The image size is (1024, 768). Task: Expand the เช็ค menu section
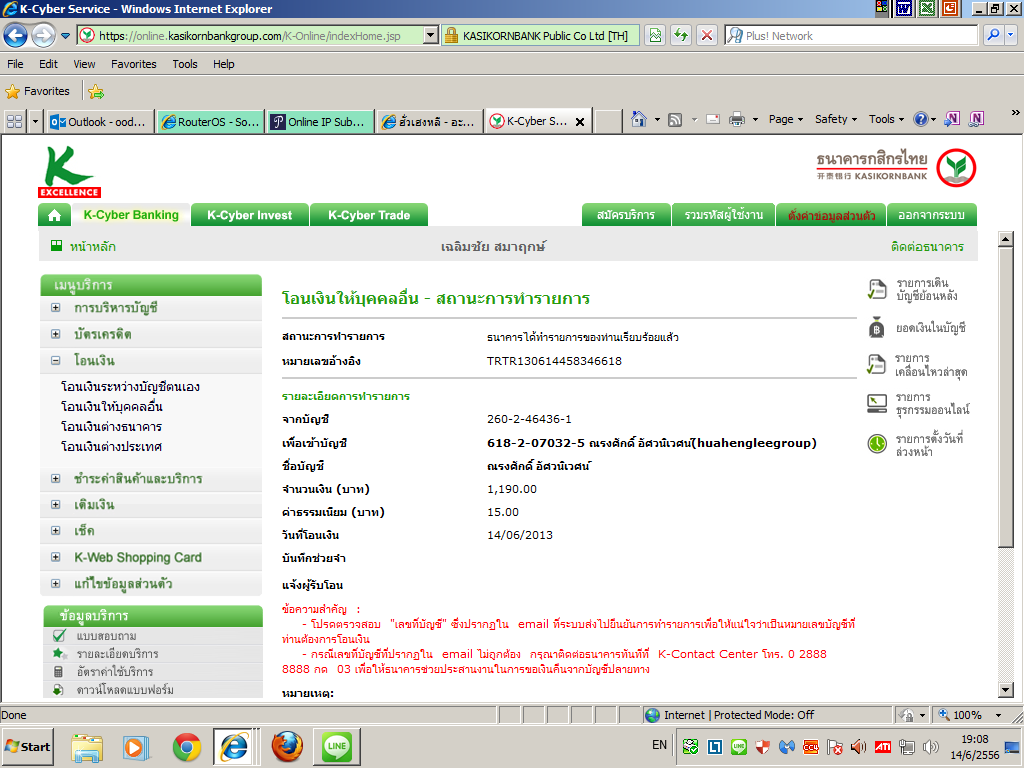click(x=56, y=531)
